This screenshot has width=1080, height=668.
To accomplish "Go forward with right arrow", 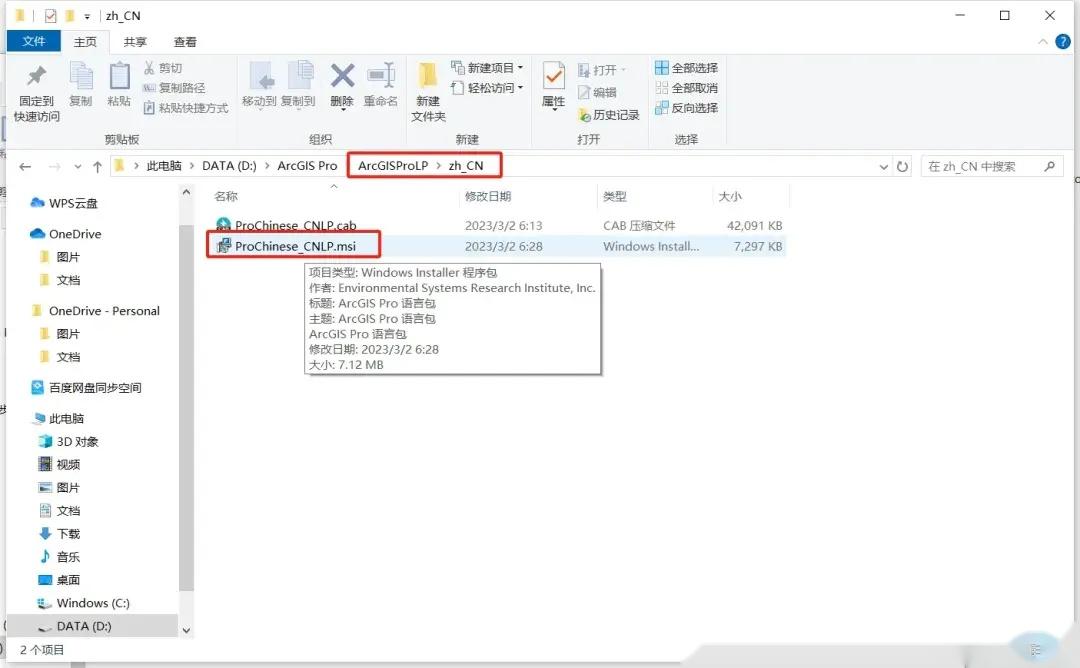I will click(55, 167).
